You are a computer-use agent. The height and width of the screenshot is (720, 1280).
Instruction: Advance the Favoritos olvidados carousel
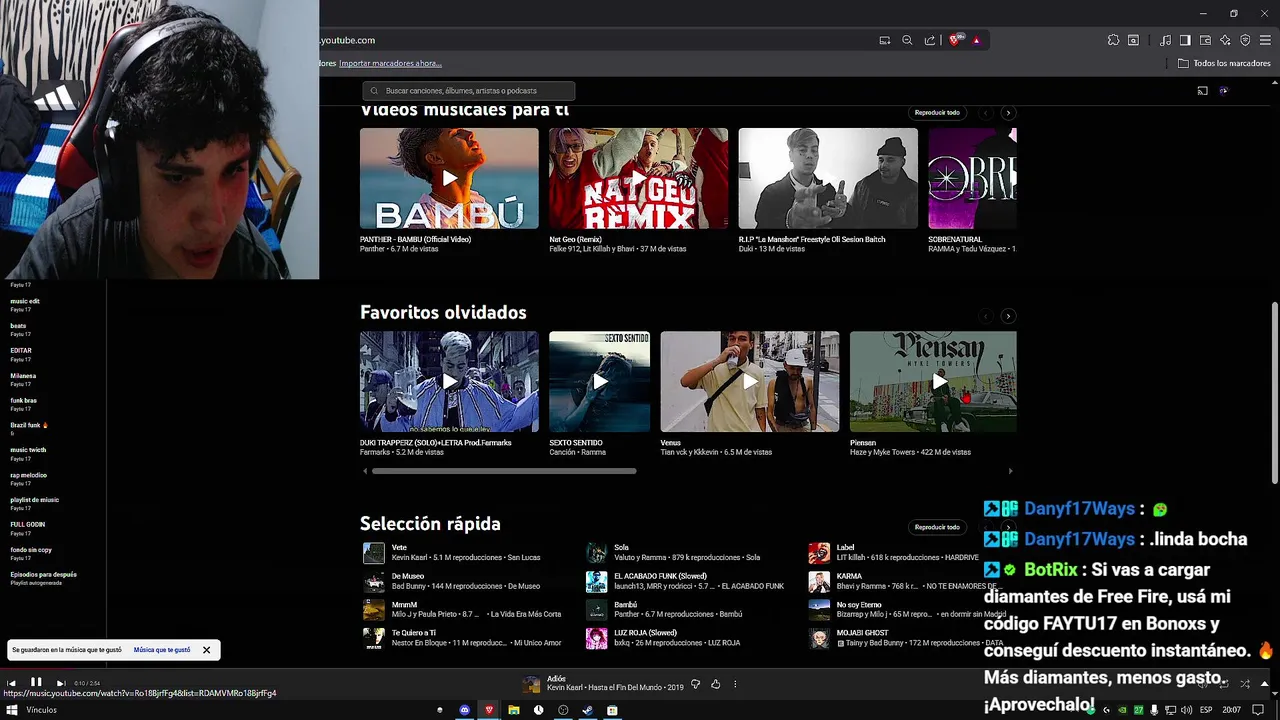(1008, 316)
